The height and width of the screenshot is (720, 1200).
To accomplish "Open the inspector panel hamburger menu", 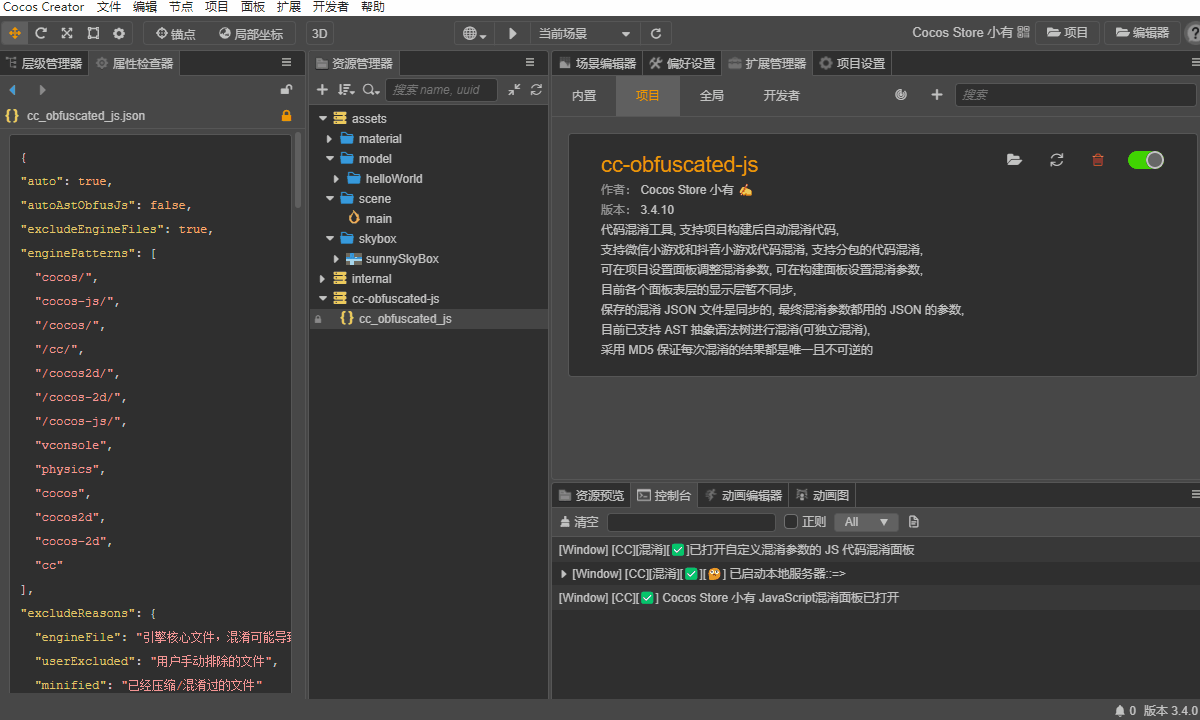I will tap(286, 62).
